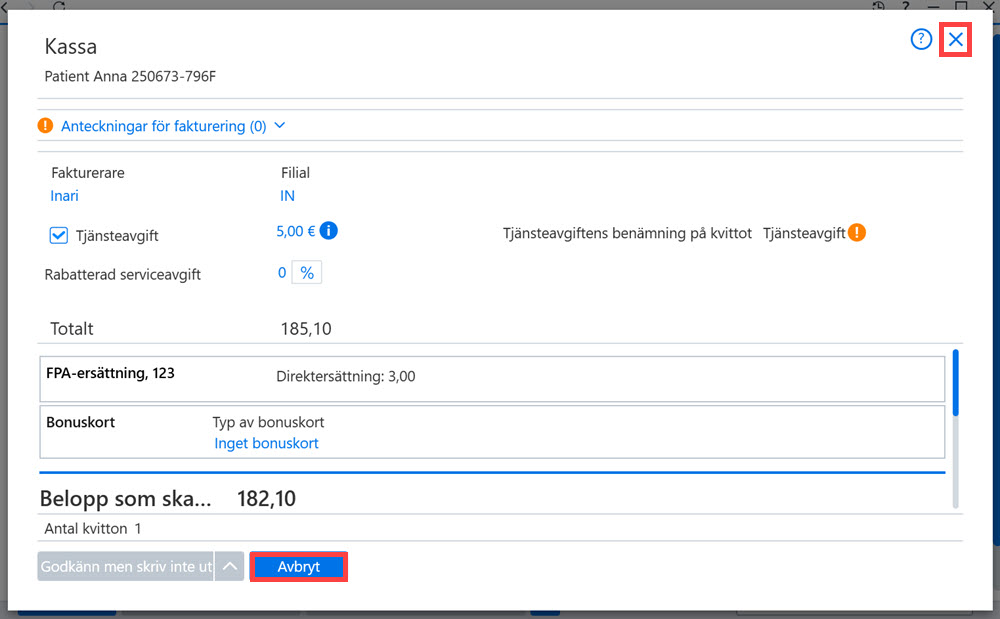Viewport: 1000px width, 619px height.
Task: Click the rabatterad serviceavgift value 0
Action: [x=282, y=273]
